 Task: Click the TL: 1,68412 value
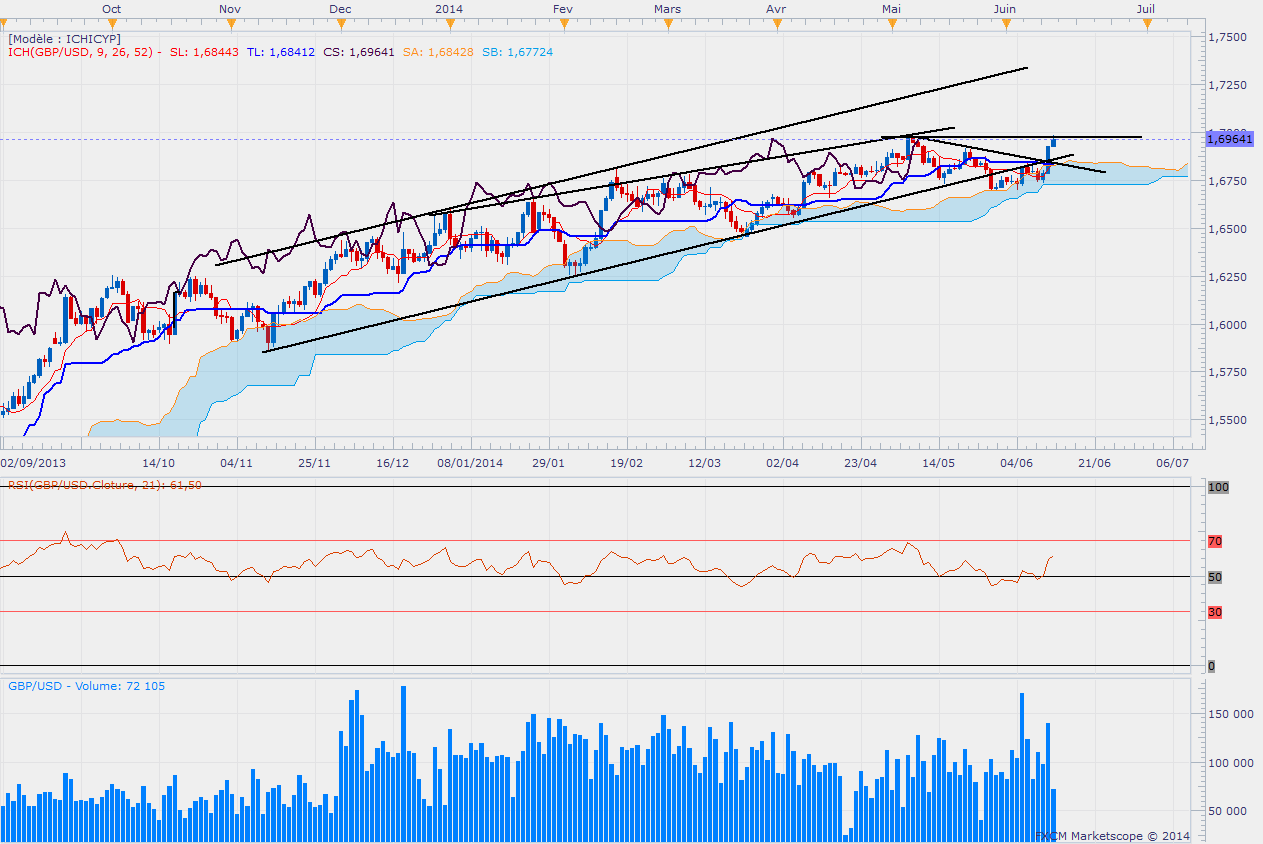[x=281, y=52]
